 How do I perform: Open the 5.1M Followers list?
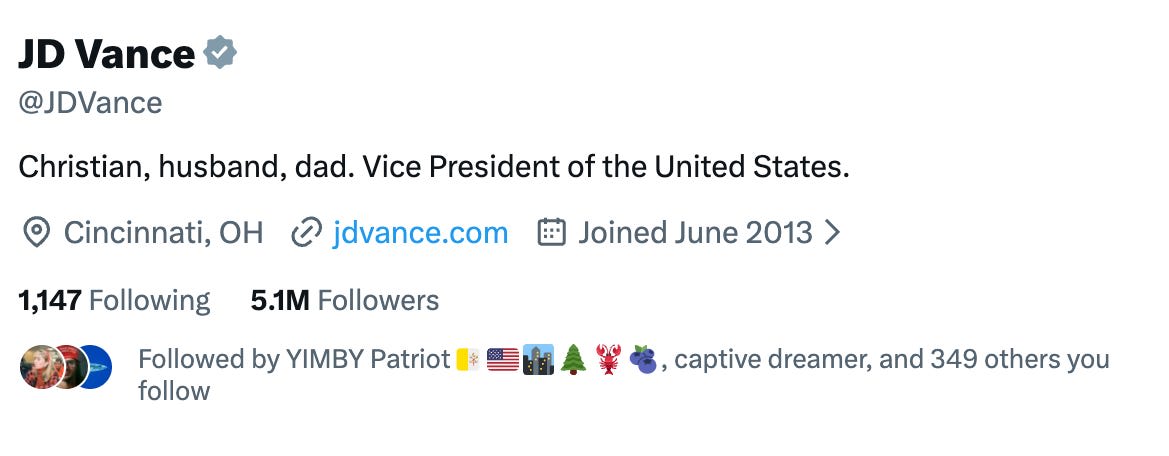click(345, 300)
